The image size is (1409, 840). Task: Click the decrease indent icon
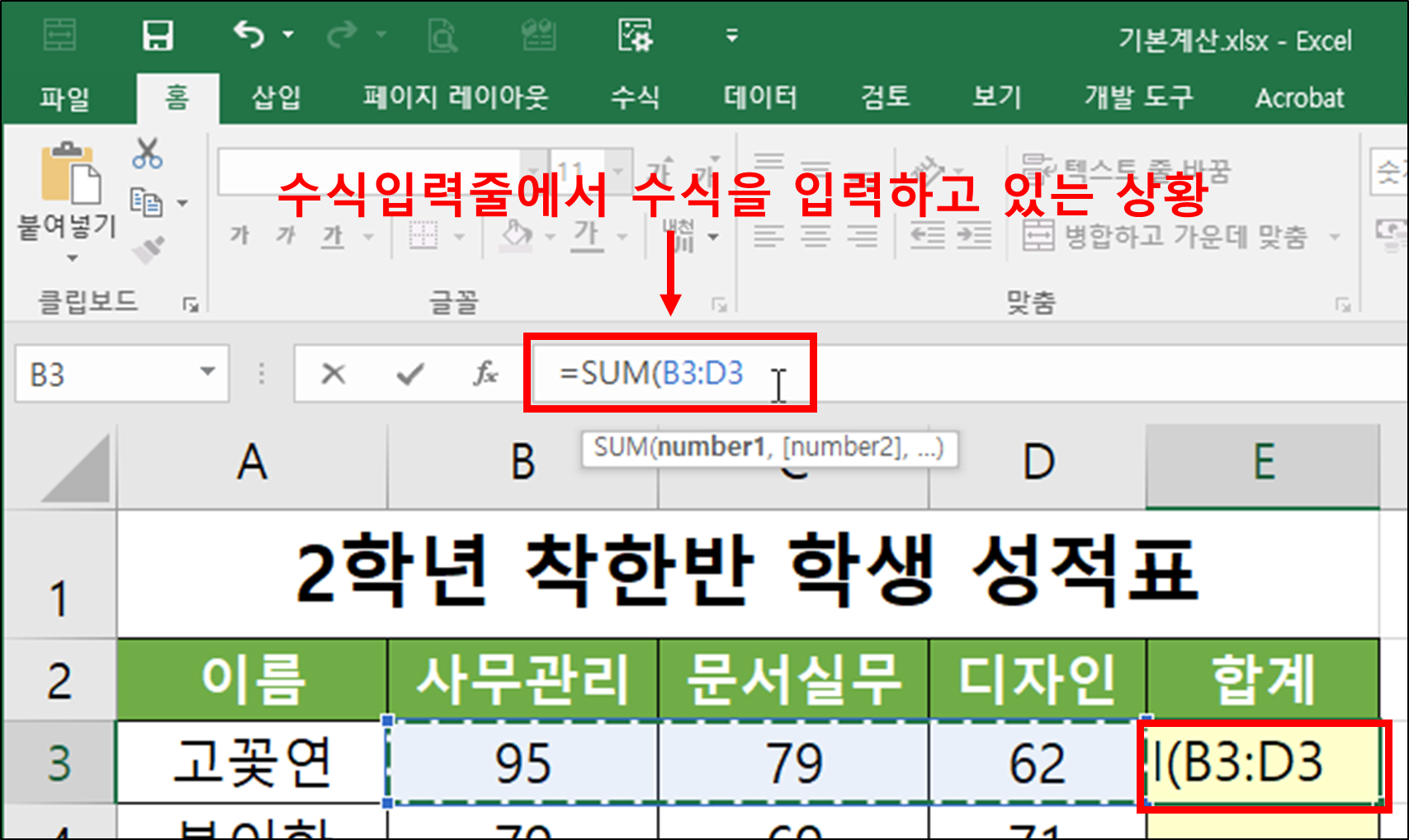point(927,237)
